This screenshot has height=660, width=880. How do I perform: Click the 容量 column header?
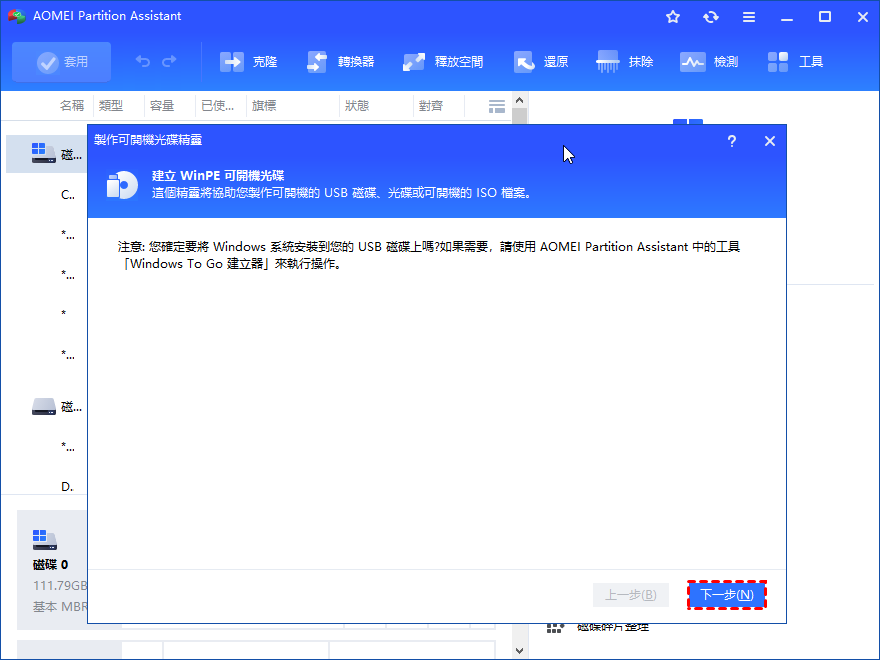pos(162,106)
